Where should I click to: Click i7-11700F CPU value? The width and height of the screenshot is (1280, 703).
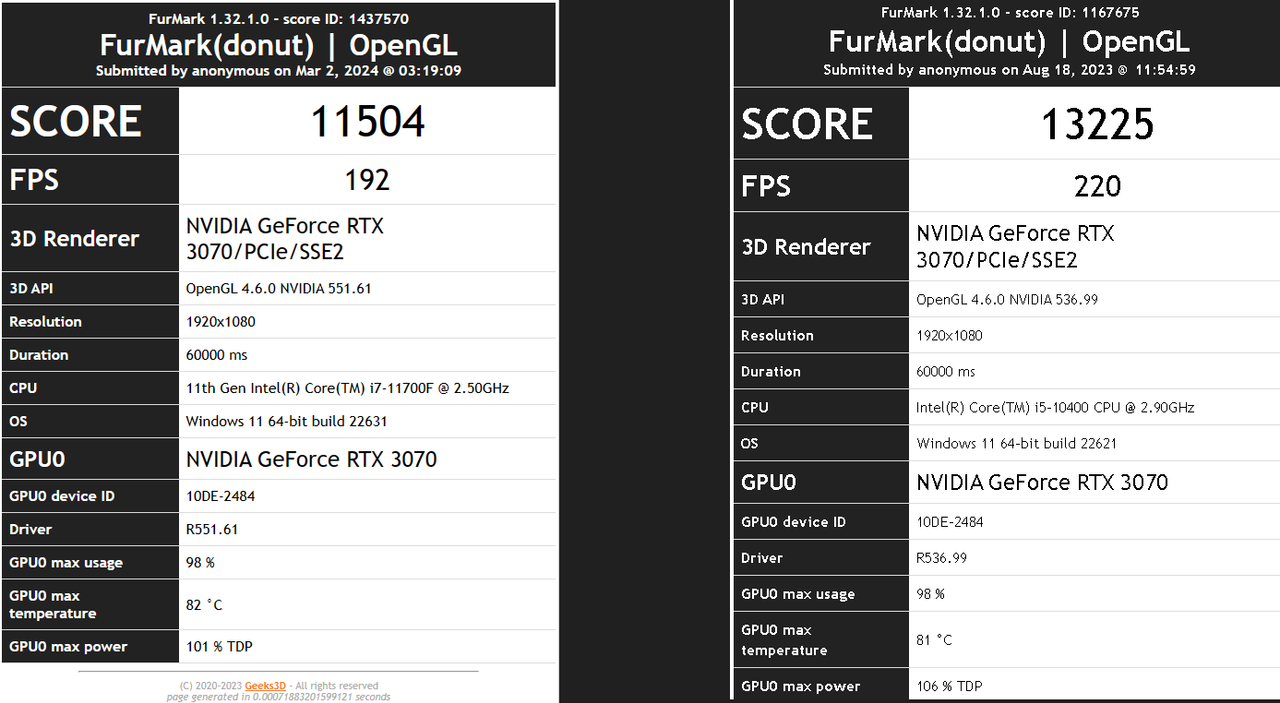point(347,388)
